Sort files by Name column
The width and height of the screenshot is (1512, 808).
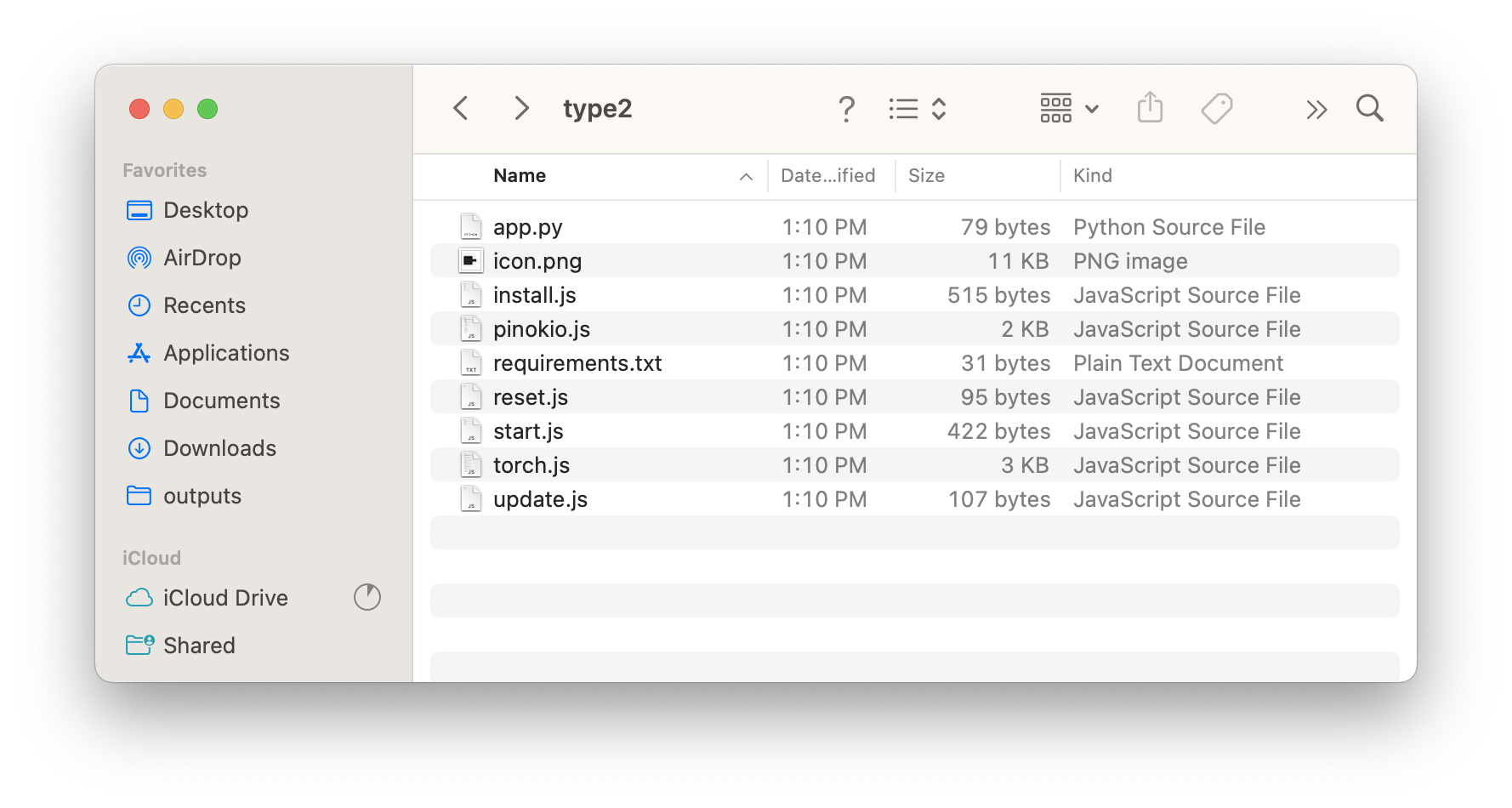click(520, 176)
